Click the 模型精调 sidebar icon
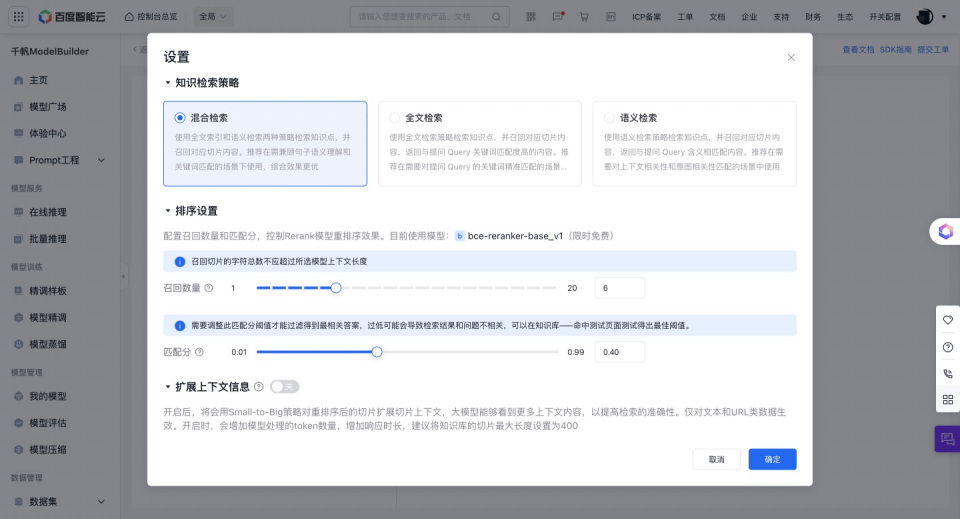Viewport: 960px width, 519px height. click(x=18, y=318)
